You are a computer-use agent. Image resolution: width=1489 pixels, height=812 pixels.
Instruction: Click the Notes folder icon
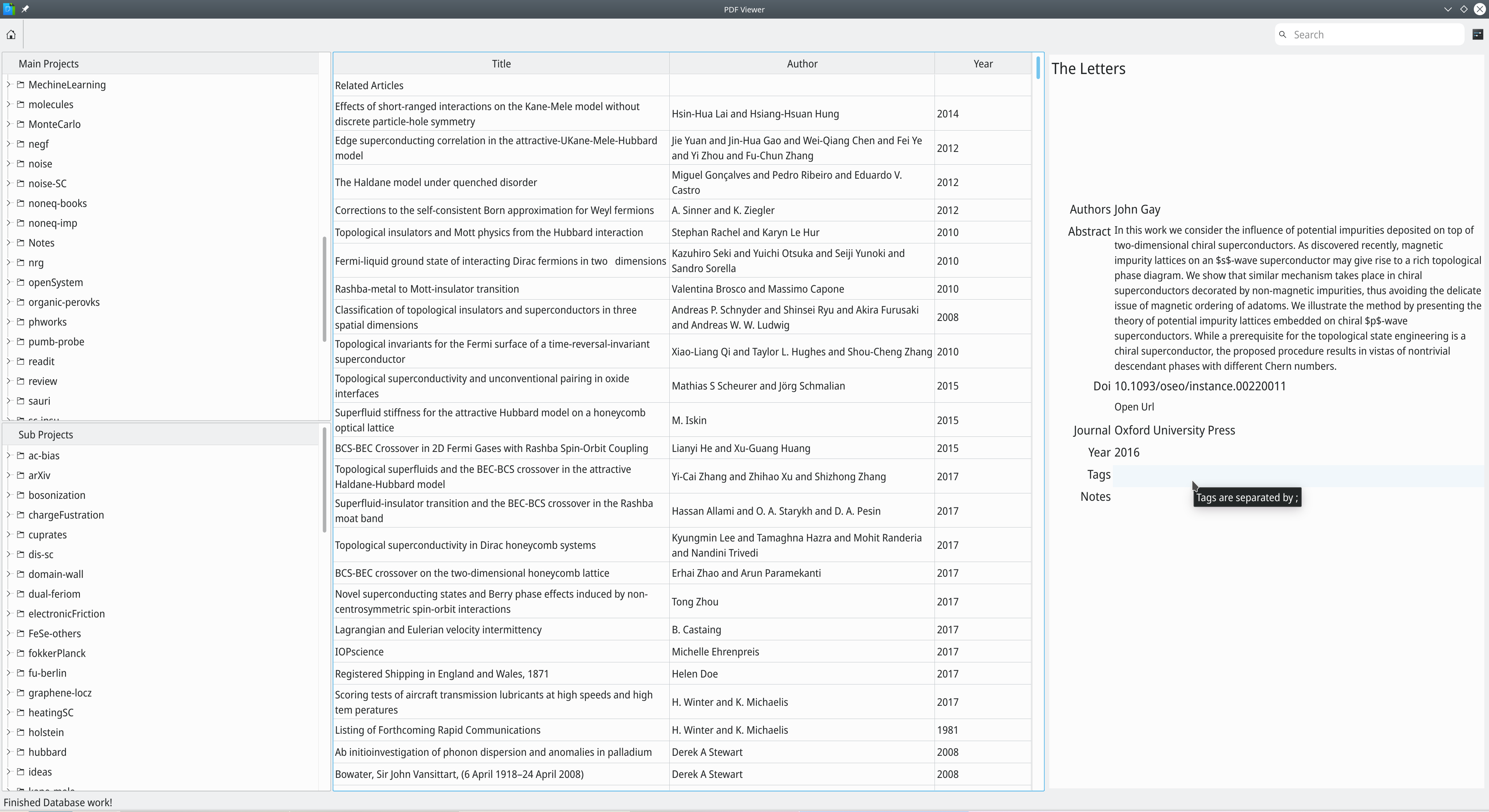pyautogui.click(x=21, y=242)
